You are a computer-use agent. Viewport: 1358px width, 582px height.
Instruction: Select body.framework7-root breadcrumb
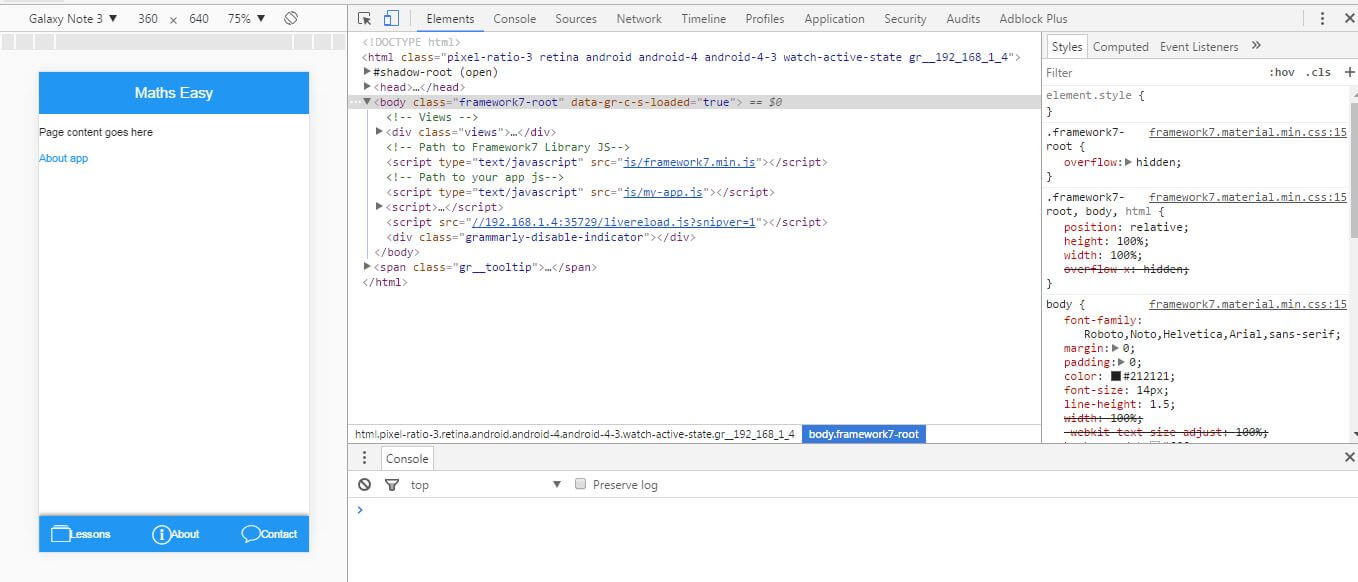pos(863,434)
